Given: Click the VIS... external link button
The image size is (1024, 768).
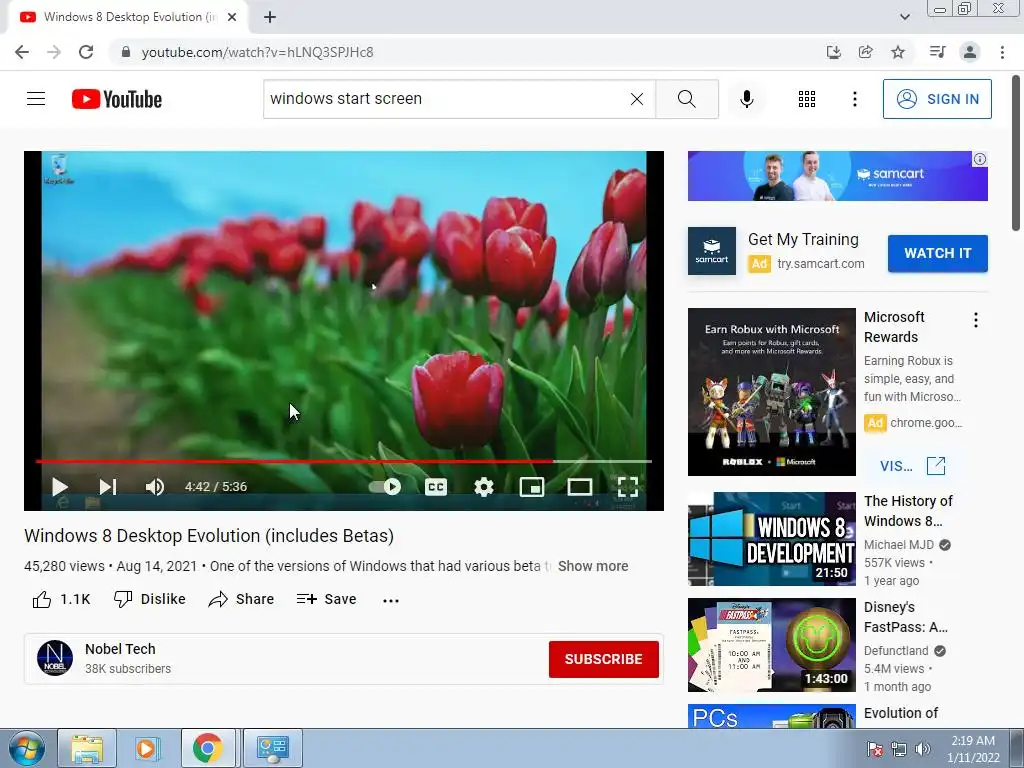Looking at the screenshot, I should 912,466.
